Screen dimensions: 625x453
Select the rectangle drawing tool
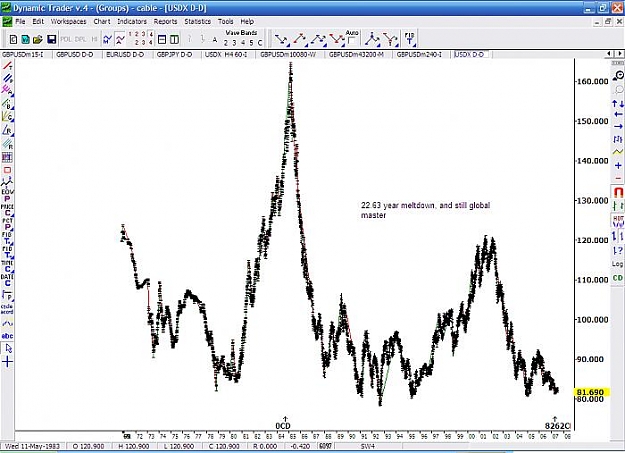(8, 170)
